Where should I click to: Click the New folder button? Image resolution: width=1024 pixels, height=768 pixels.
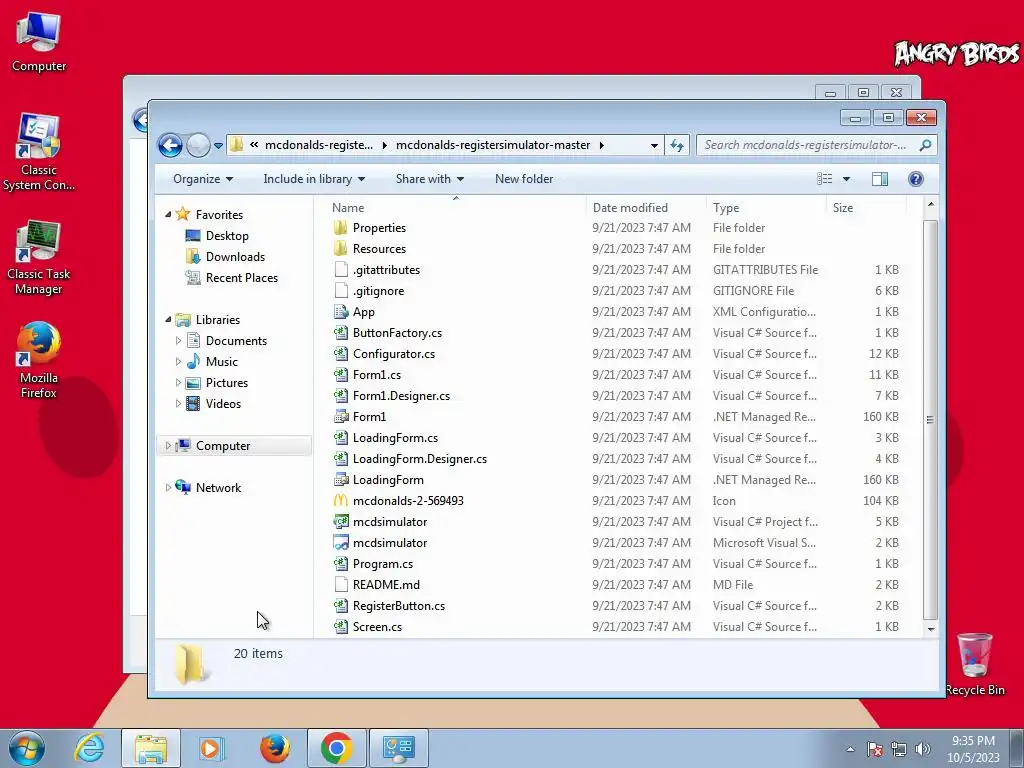(x=524, y=179)
